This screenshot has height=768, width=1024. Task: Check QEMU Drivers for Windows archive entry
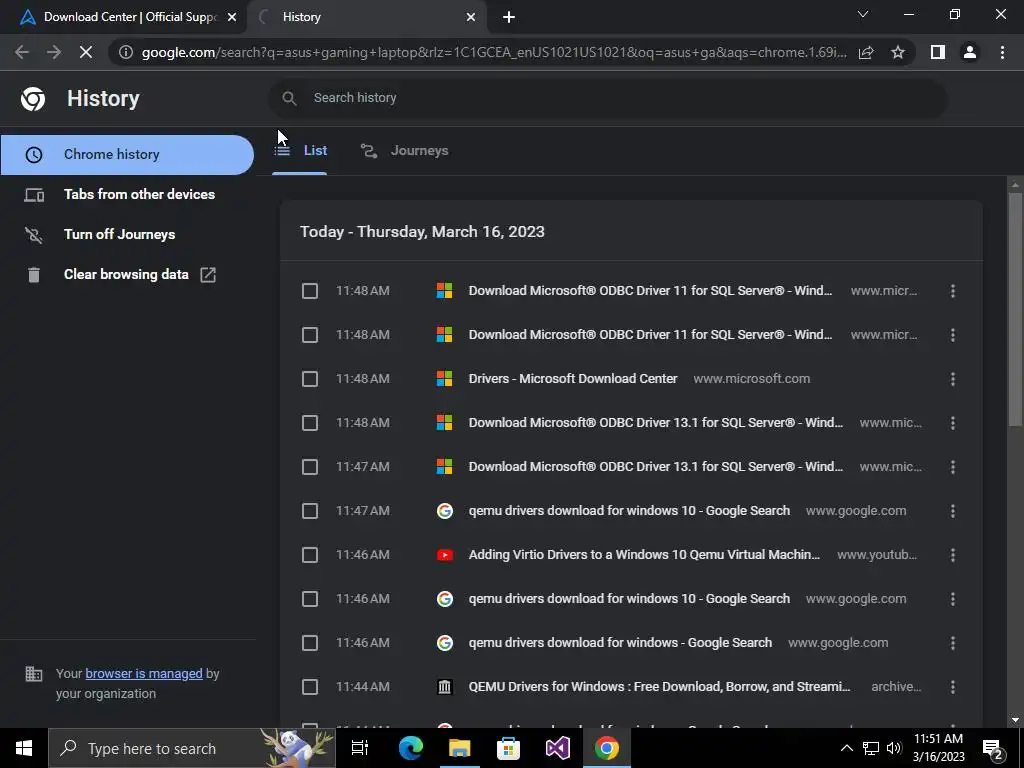pyautogui.click(x=310, y=687)
